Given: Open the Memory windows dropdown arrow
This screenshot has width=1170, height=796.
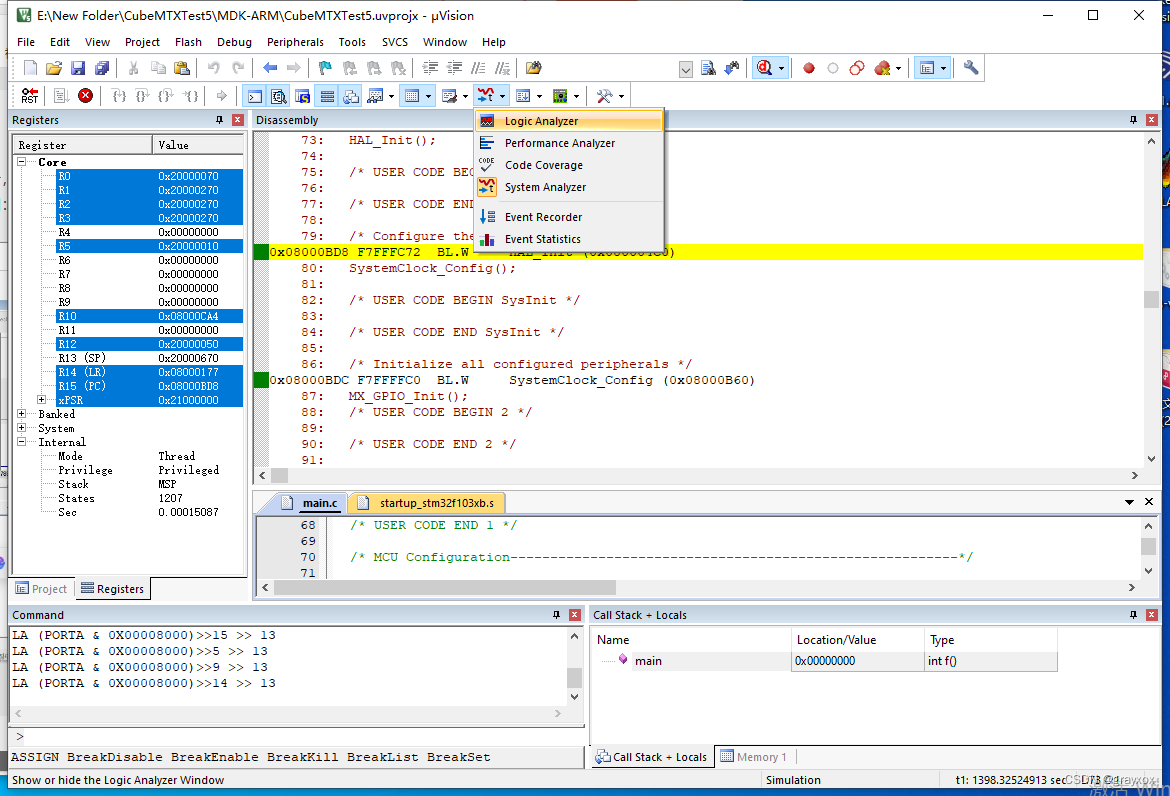Looking at the screenshot, I should (x=428, y=96).
